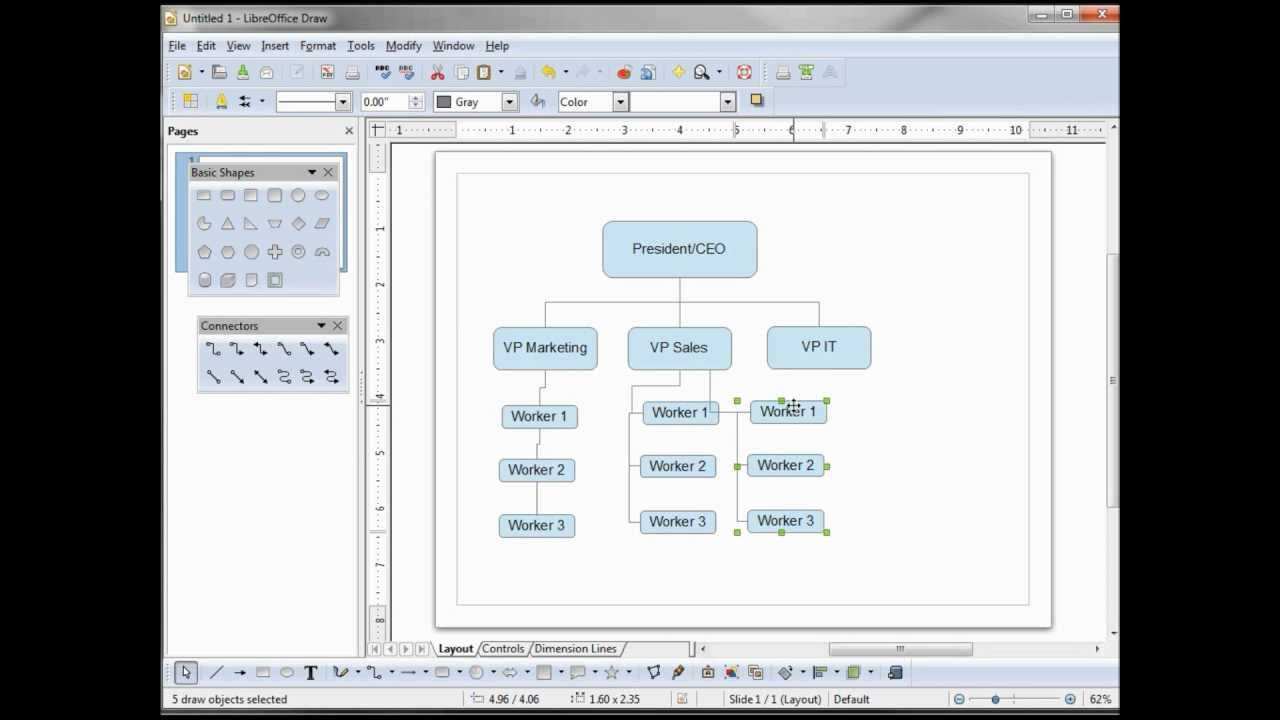1280x720 pixels.
Task: Pick the isosceles triangle in Basic Shapes
Action: 228,224
